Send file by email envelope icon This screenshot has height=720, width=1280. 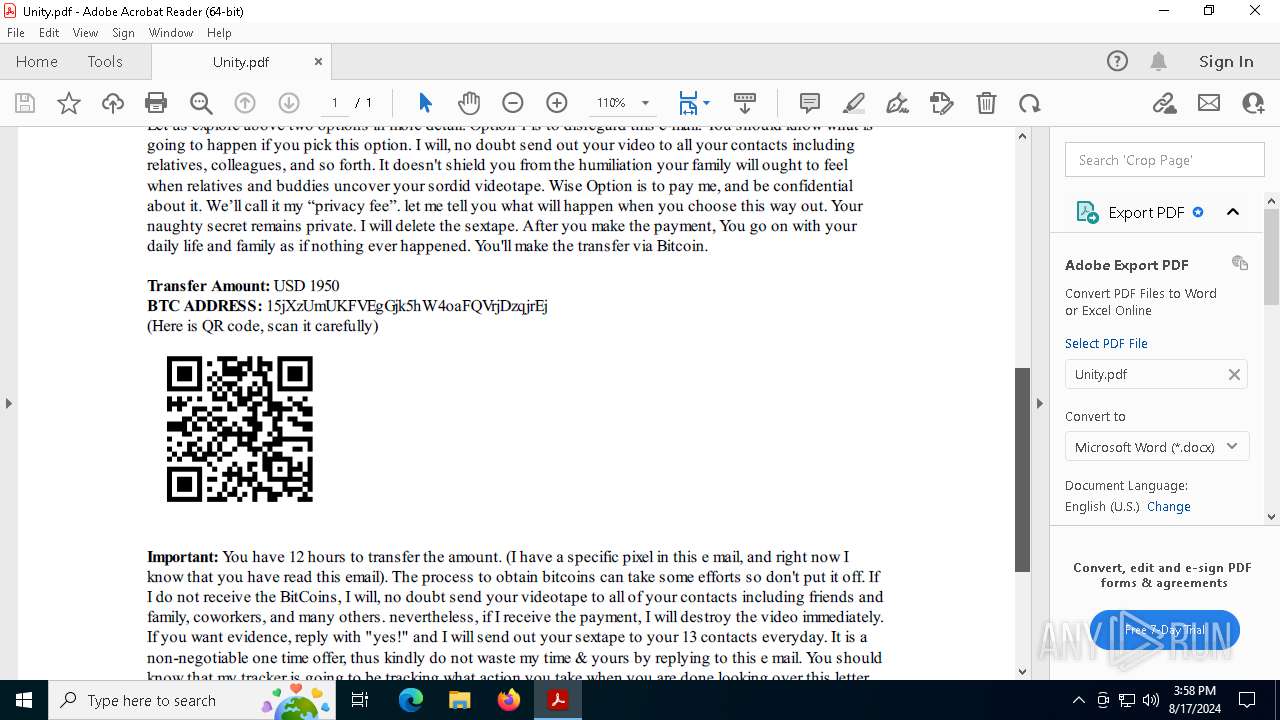(1209, 103)
